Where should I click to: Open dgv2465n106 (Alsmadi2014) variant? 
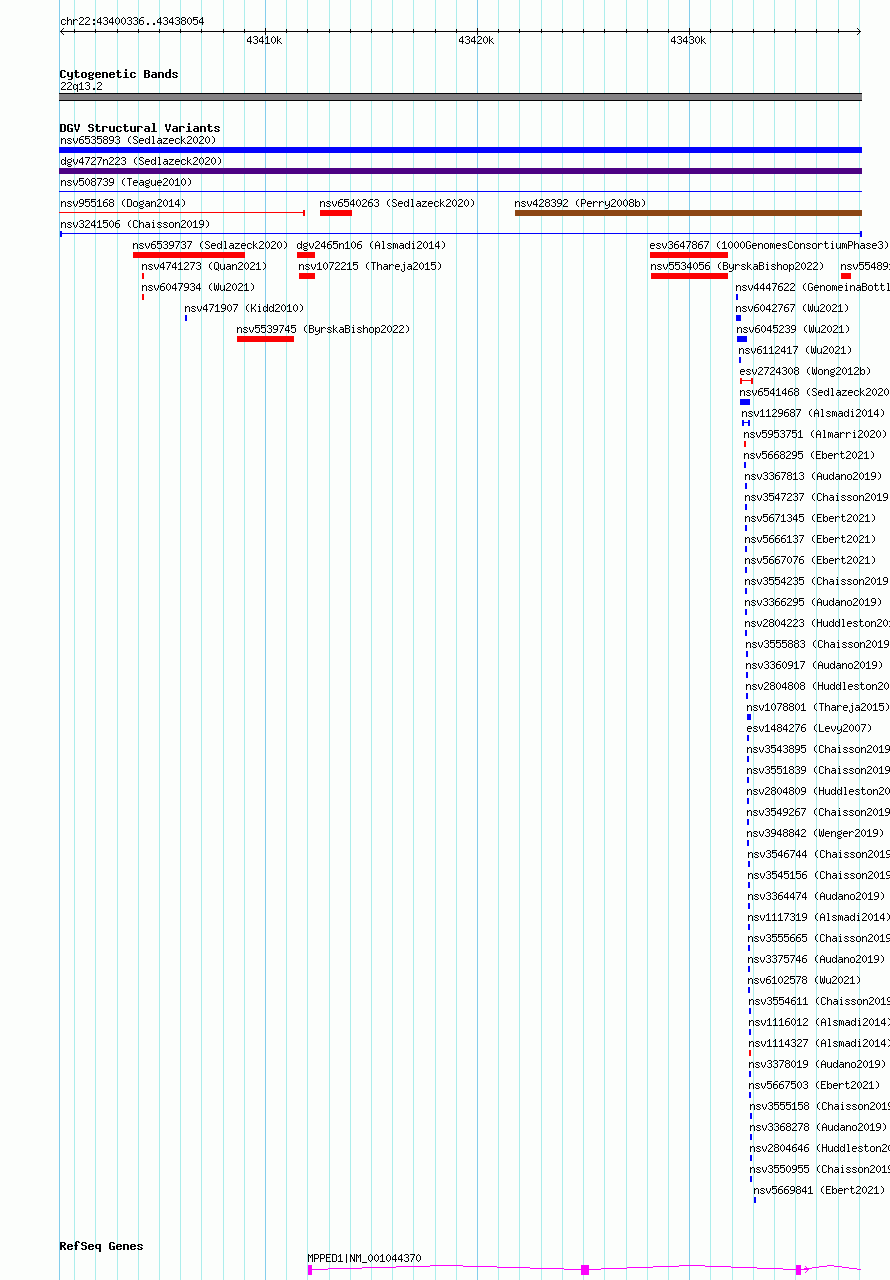(x=371, y=245)
